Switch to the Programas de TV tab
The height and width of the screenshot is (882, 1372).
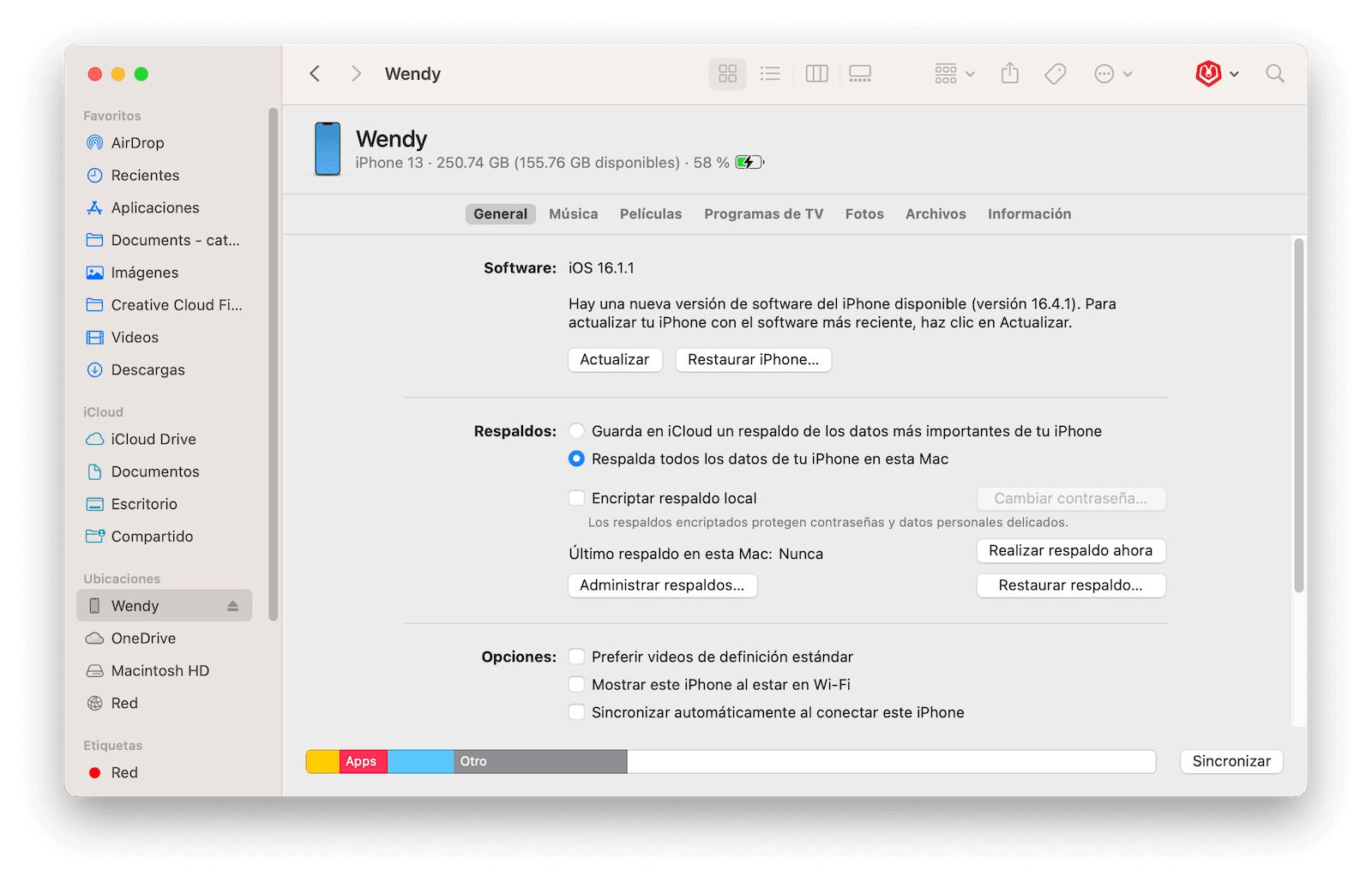(x=764, y=214)
